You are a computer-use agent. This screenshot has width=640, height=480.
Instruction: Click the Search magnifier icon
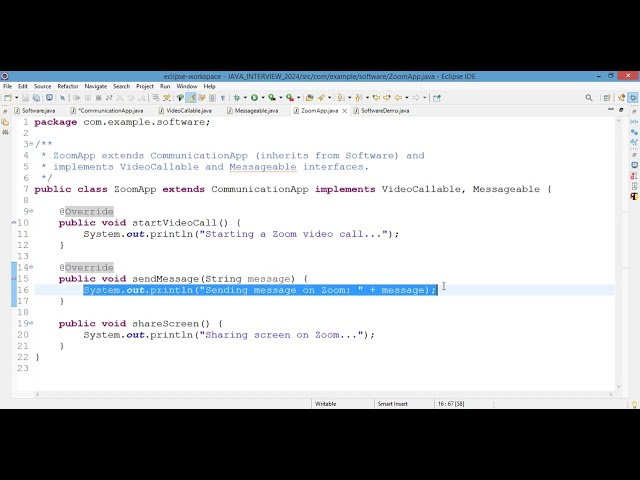point(589,98)
